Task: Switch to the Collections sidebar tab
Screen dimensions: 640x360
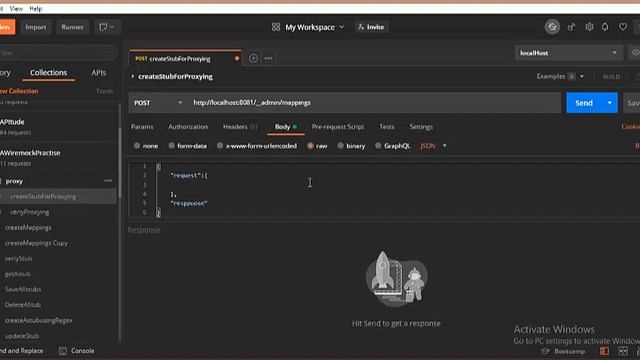Action: click(48, 73)
